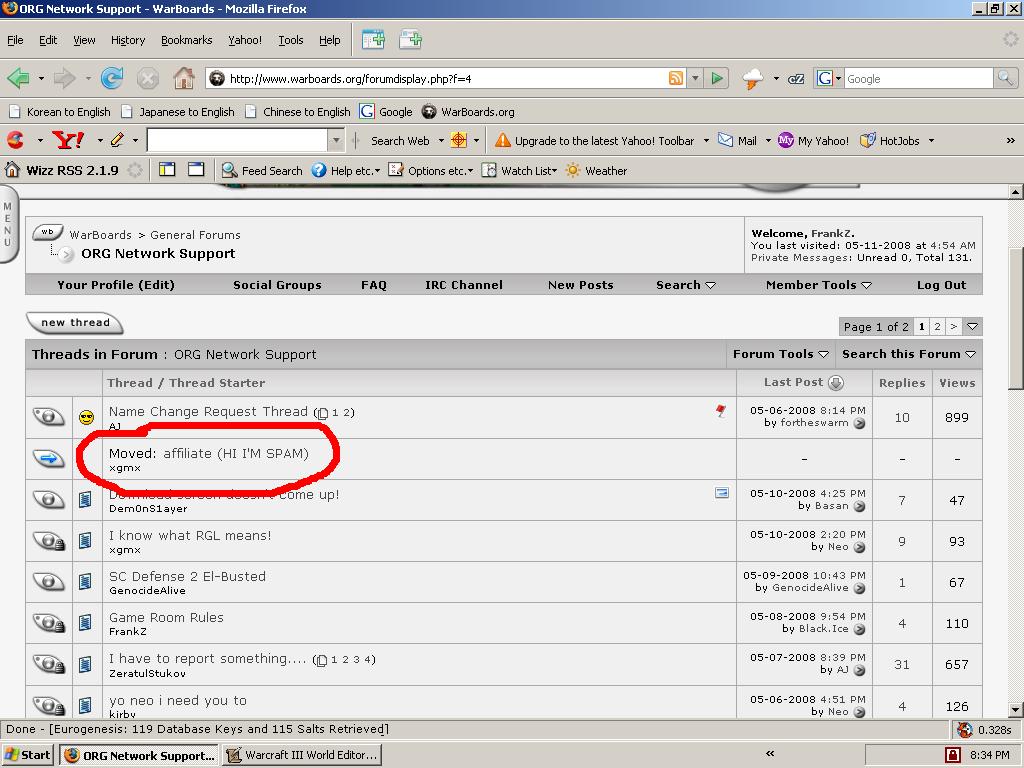This screenshot has height=768, width=1024.
Task: Click the blue moved-thread arrow icon
Action: [x=48, y=459]
